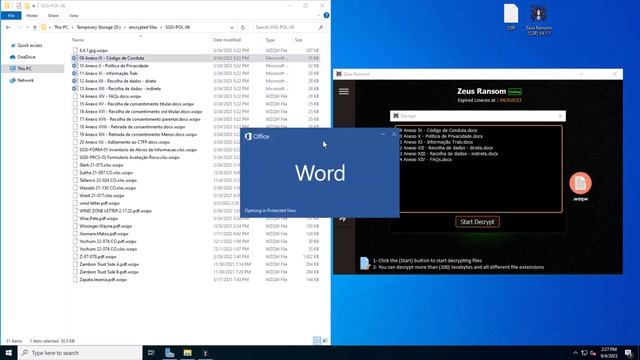640x360 pixels.
Task: Select 'Anexo XIV - FAQs.docx' in the decrypt list
Action: pyautogui.click(x=427, y=160)
